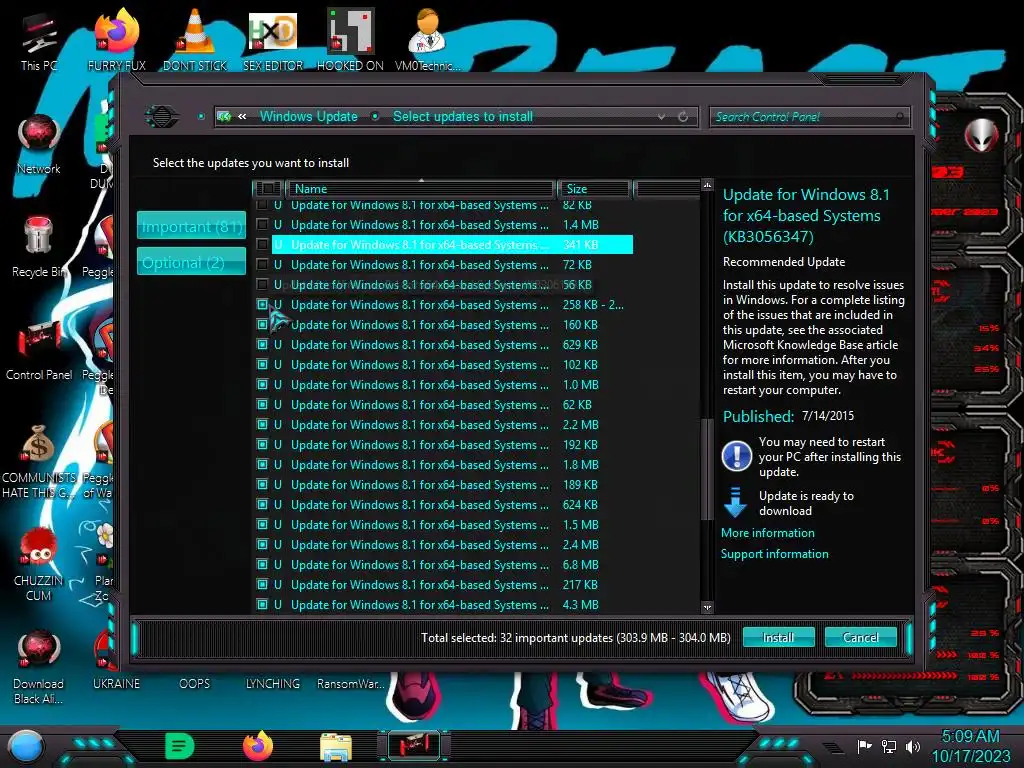Open the Firefox desktop shortcut
This screenshot has width=1024, height=768.
(x=117, y=39)
